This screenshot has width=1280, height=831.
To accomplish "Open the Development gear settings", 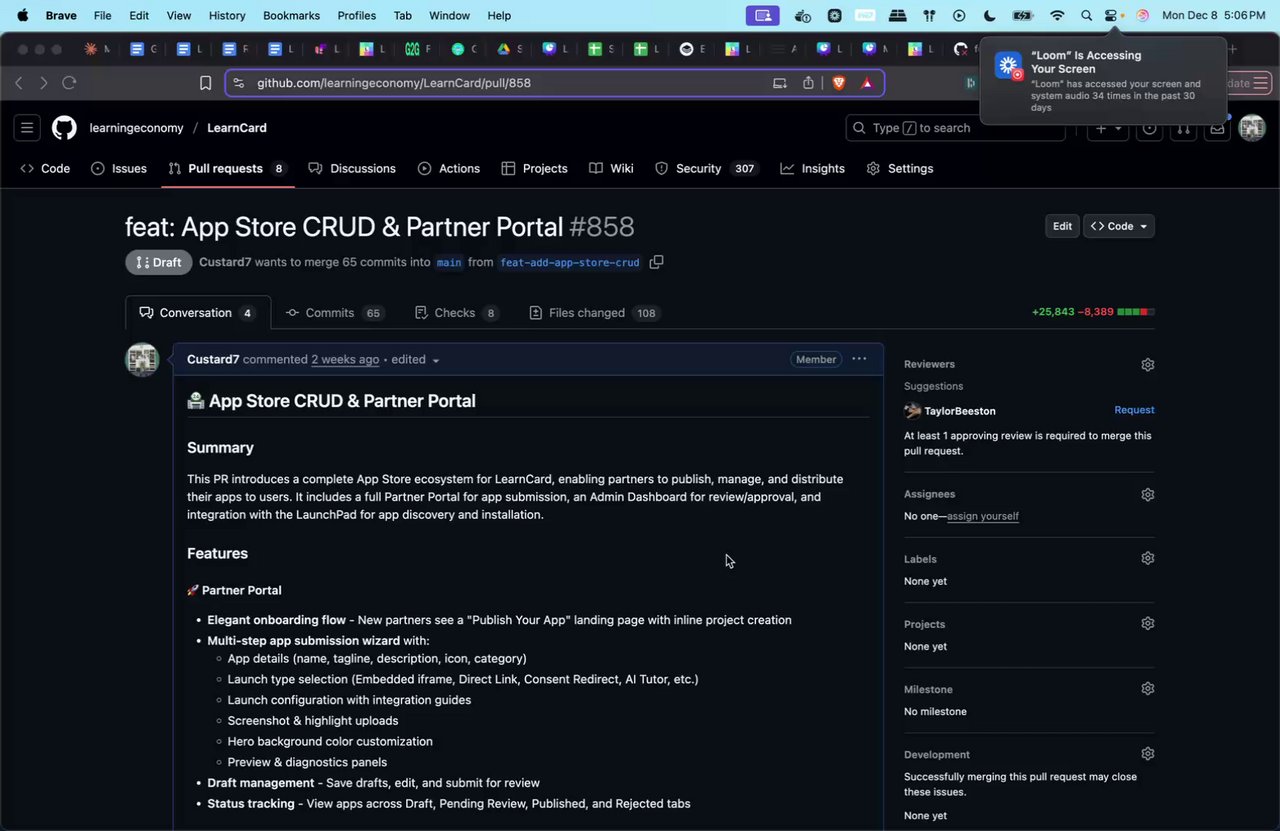I will 1147,754.
